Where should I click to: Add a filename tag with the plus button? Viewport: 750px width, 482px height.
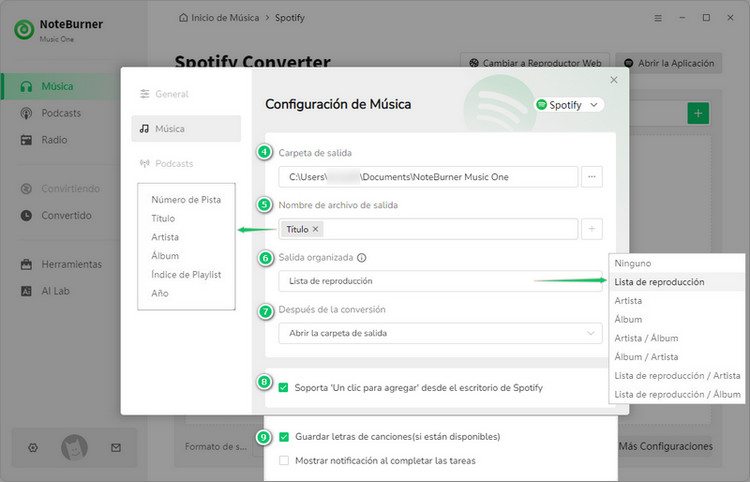(592, 229)
